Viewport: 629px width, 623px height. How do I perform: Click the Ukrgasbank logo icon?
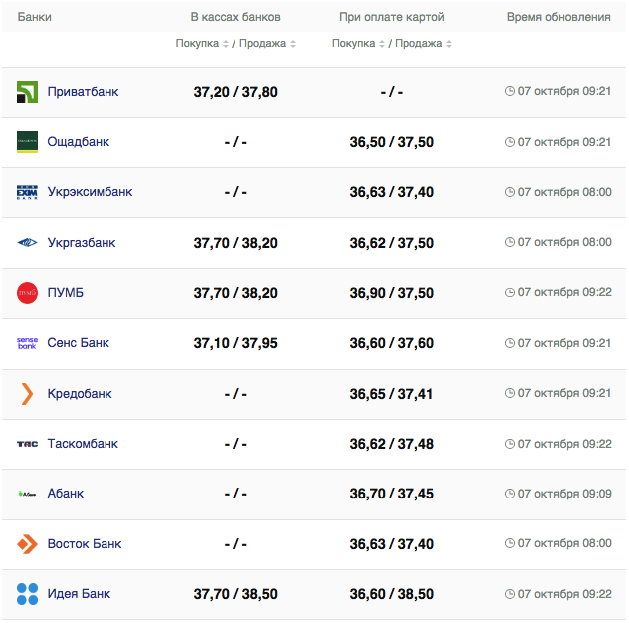pyautogui.click(x=27, y=242)
